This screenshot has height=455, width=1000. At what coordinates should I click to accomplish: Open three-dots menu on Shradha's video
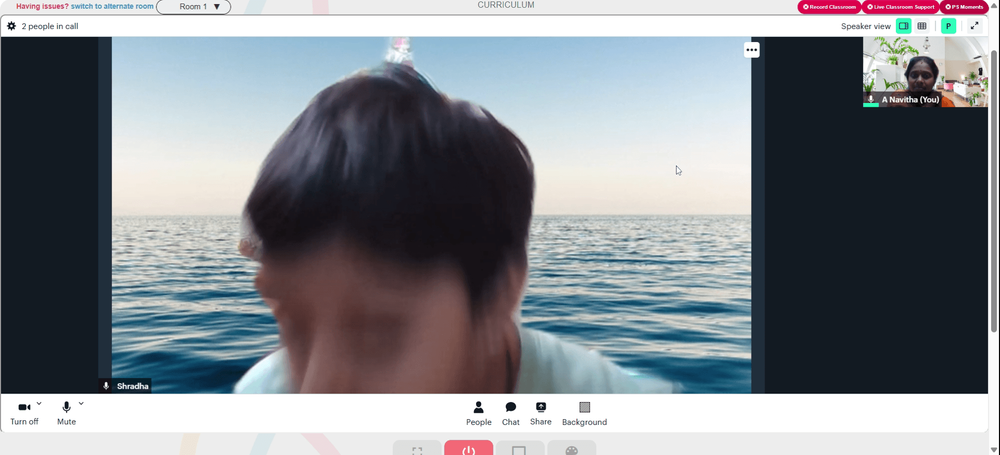752,50
